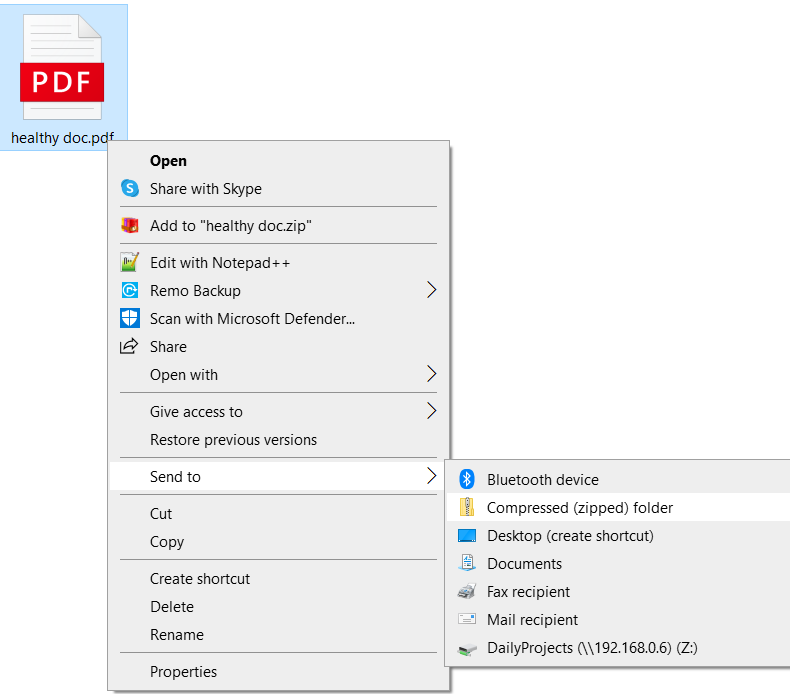
Task: Click the Remo Backup icon
Action: tap(130, 291)
